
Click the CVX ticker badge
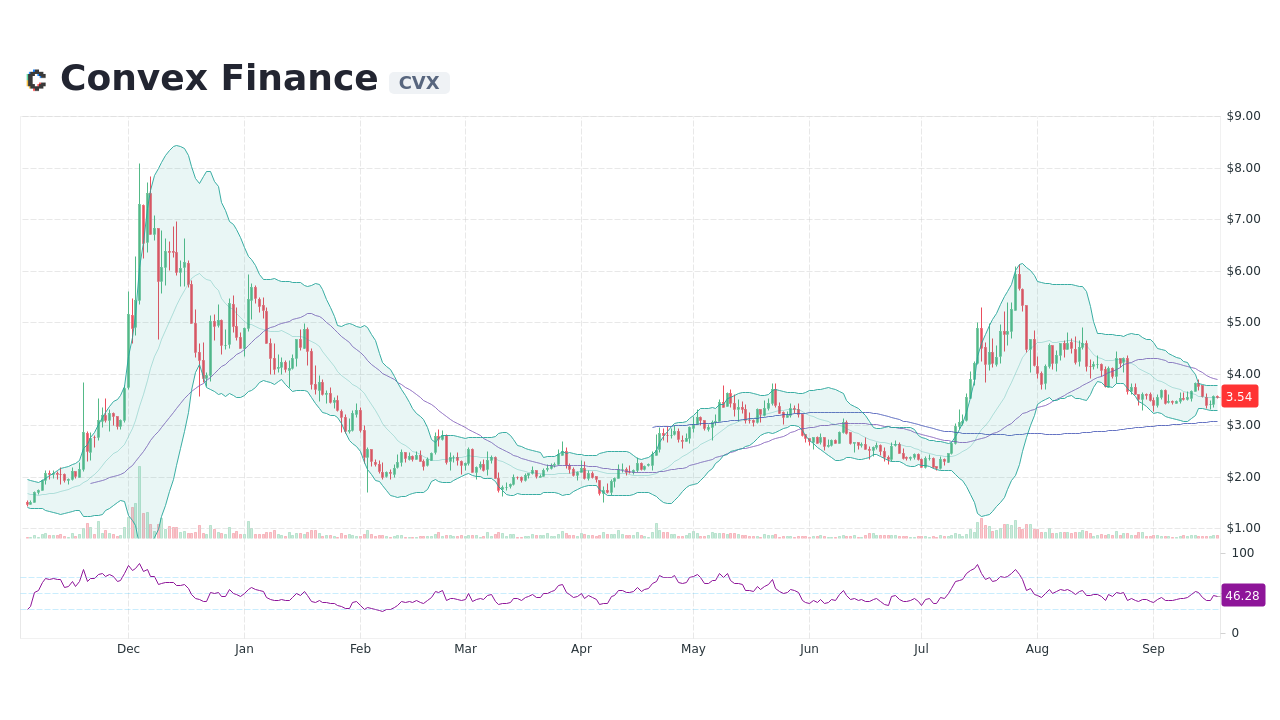[x=418, y=83]
